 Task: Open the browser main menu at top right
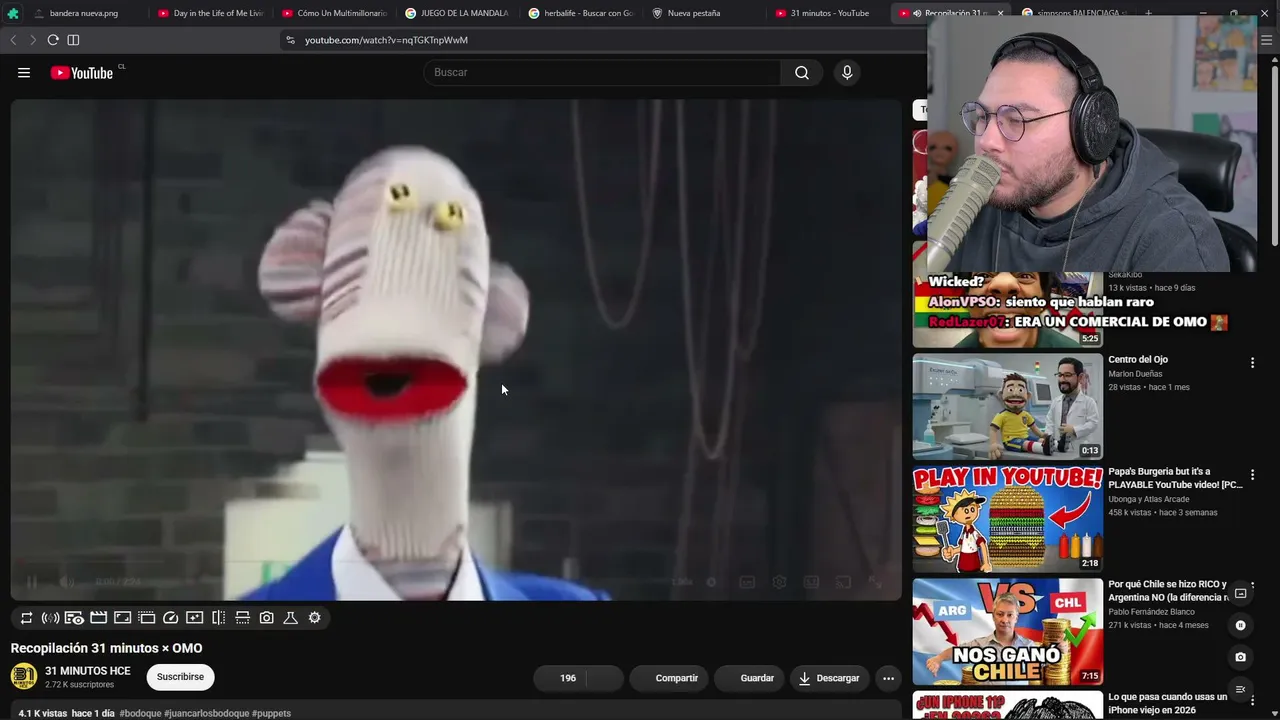(x=1267, y=40)
